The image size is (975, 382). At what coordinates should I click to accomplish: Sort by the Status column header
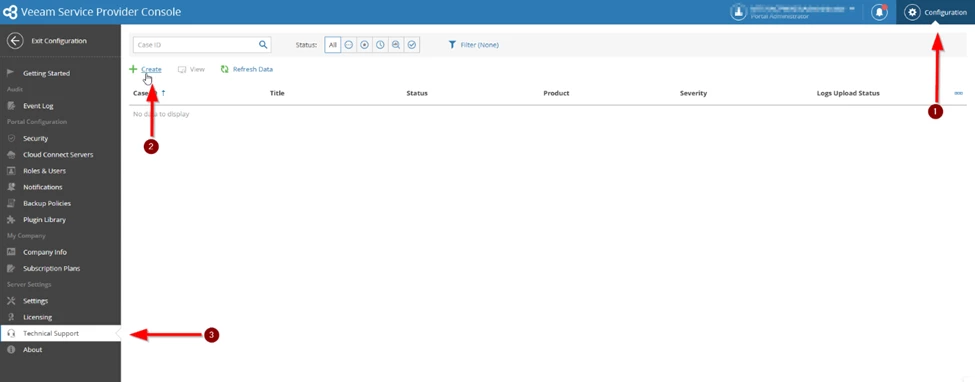click(417, 93)
